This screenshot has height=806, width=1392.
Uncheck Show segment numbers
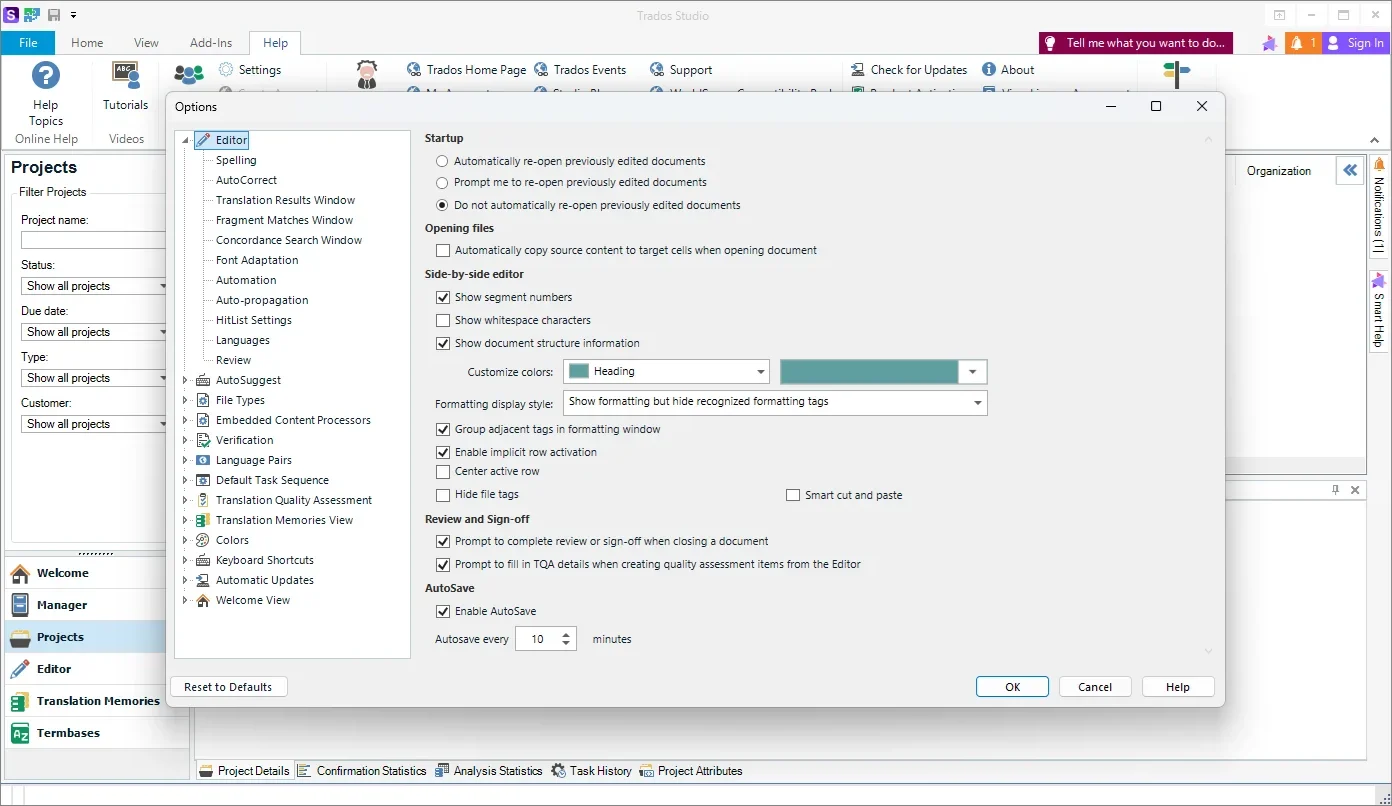tap(443, 297)
